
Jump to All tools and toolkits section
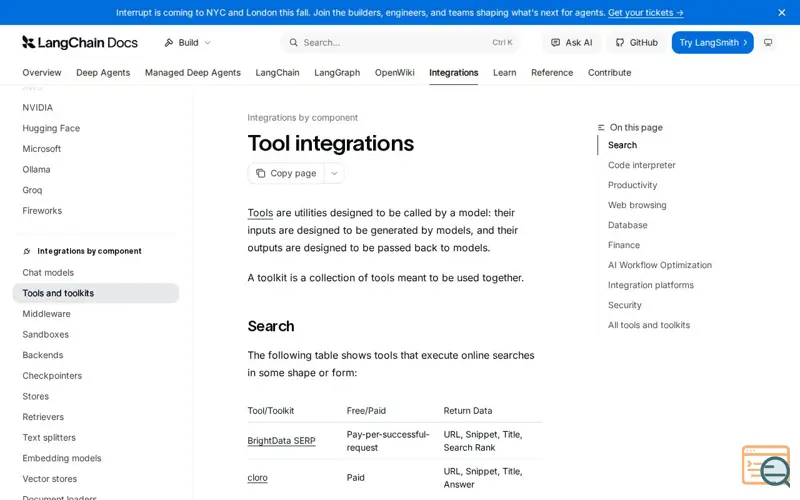tap(649, 325)
